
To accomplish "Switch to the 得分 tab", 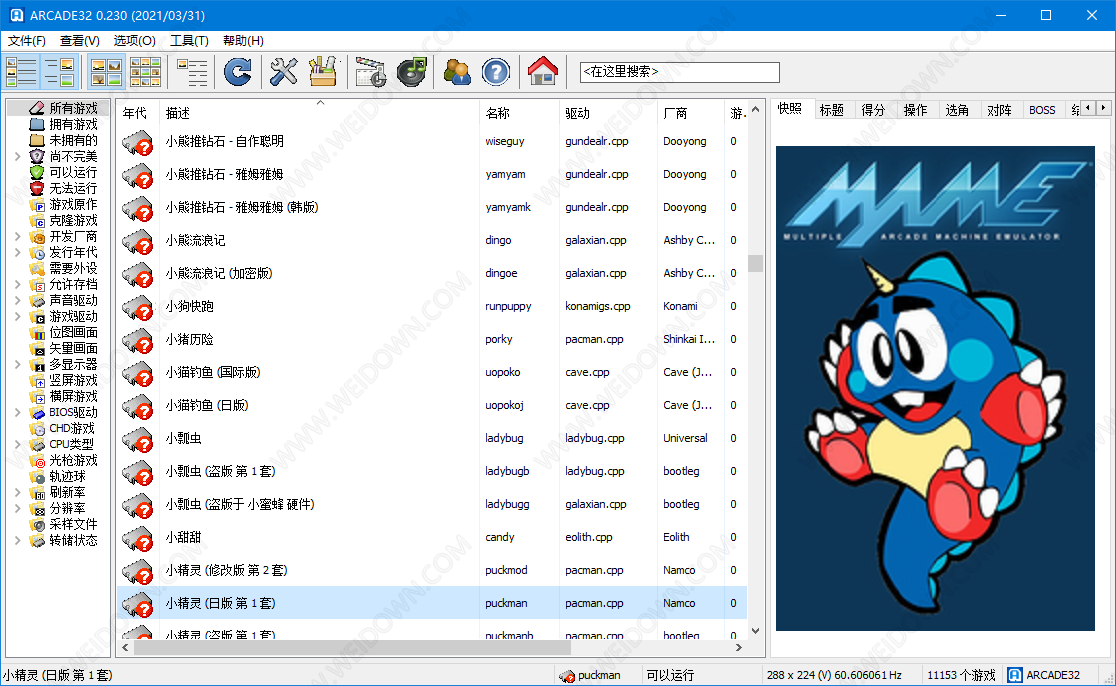I will click(873, 110).
